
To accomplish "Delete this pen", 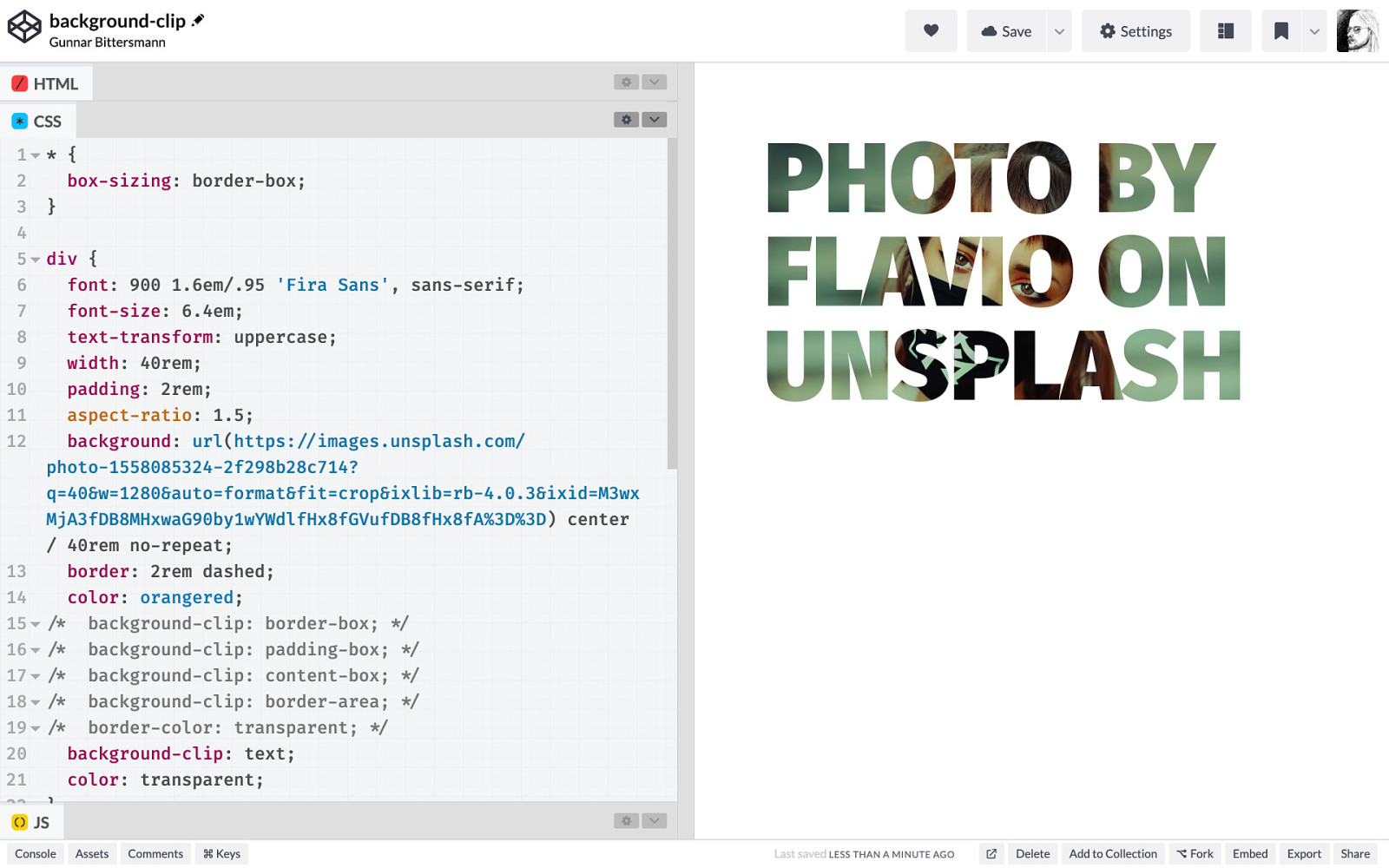I will click(x=1033, y=854).
